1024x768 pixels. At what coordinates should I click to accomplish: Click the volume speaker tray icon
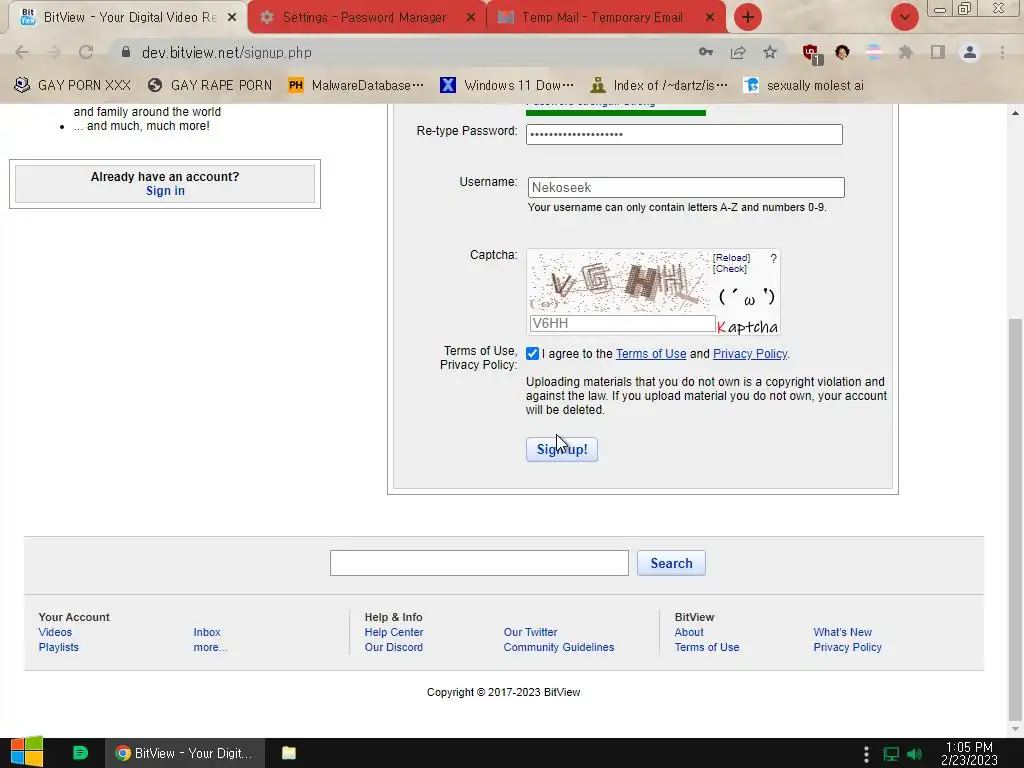(x=914, y=754)
